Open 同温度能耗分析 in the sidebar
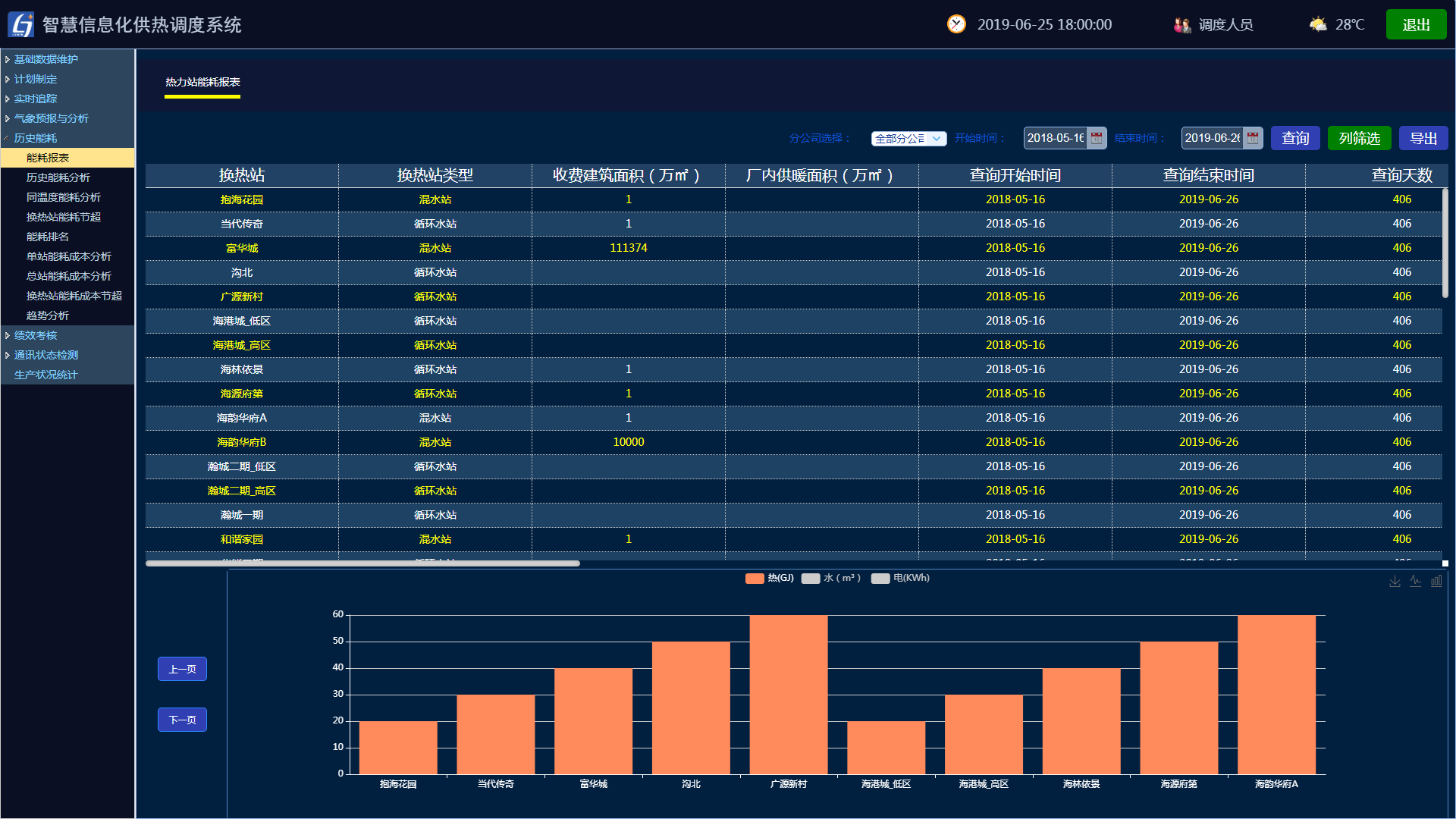This screenshot has height=819, width=1456. pos(67,197)
